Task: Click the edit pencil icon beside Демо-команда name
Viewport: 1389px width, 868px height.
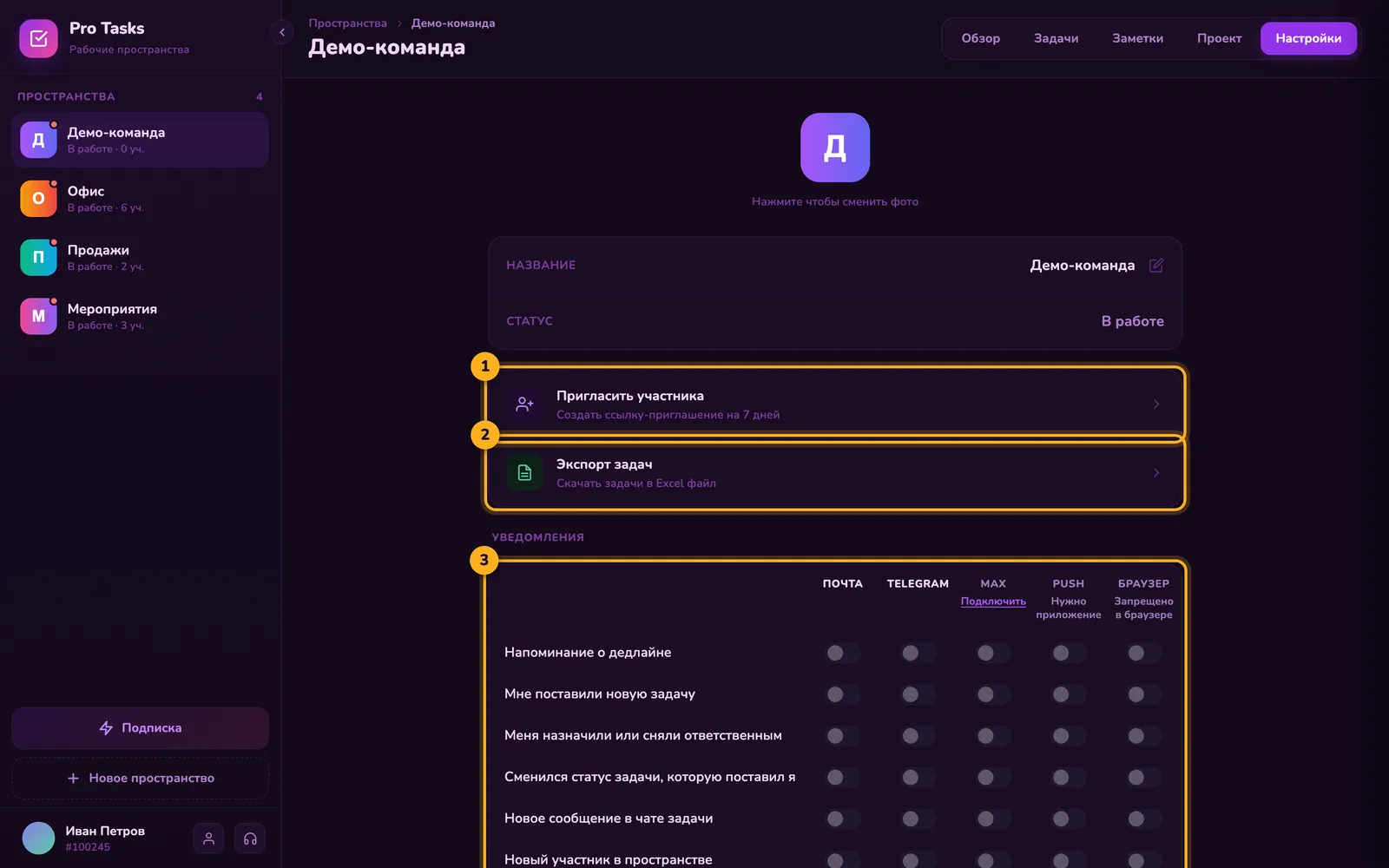Action: [1156, 265]
